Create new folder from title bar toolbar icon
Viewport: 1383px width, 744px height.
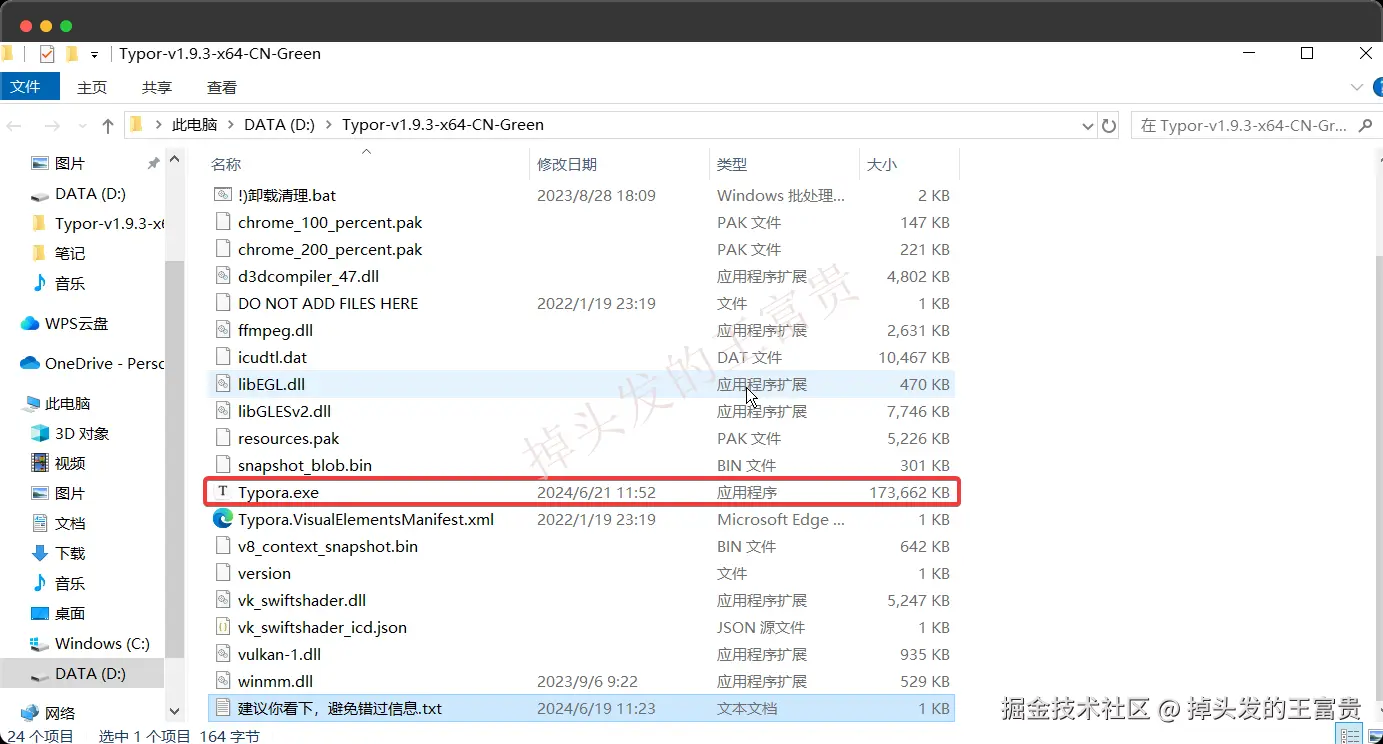coord(71,54)
